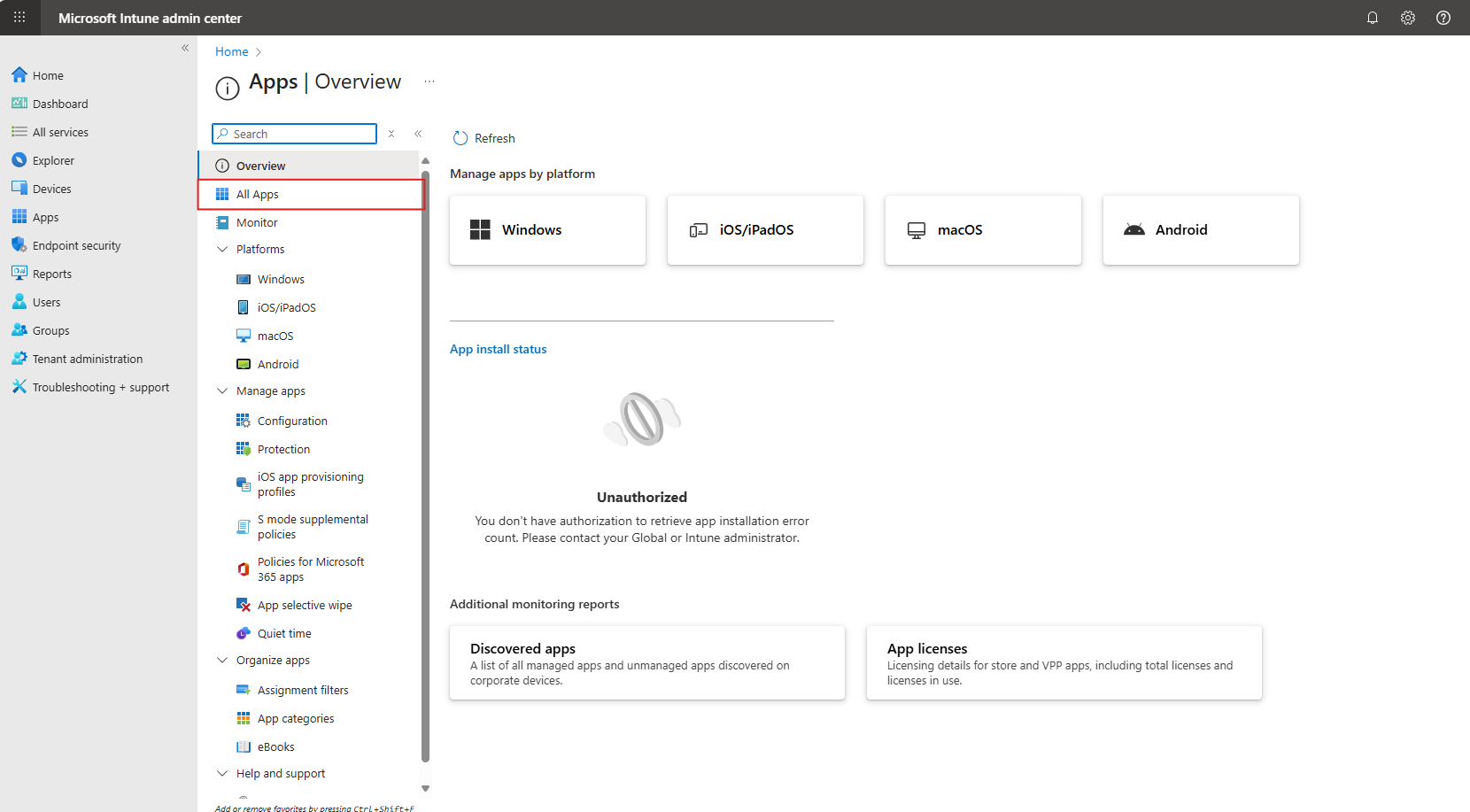The image size is (1470, 812).
Task: Open notifications bell icon
Action: click(1373, 18)
